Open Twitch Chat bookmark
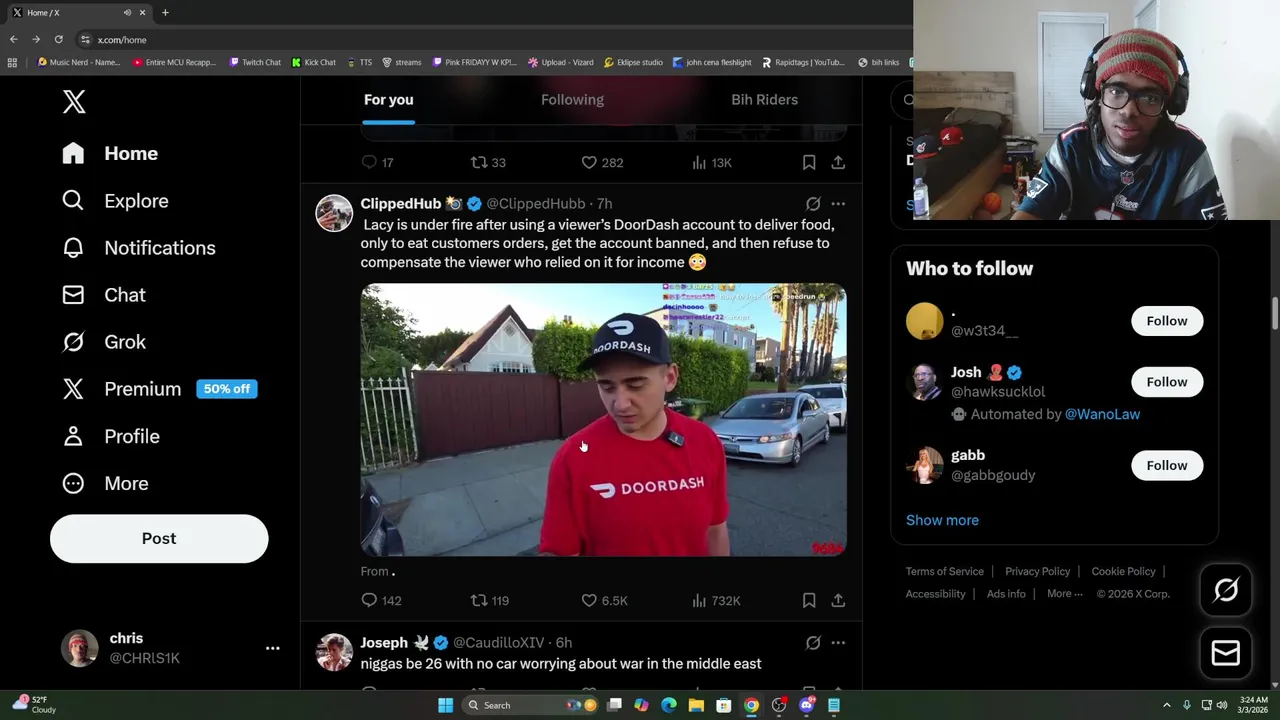The width and height of the screenshot is (1280, 720). (x=255, y=62)
